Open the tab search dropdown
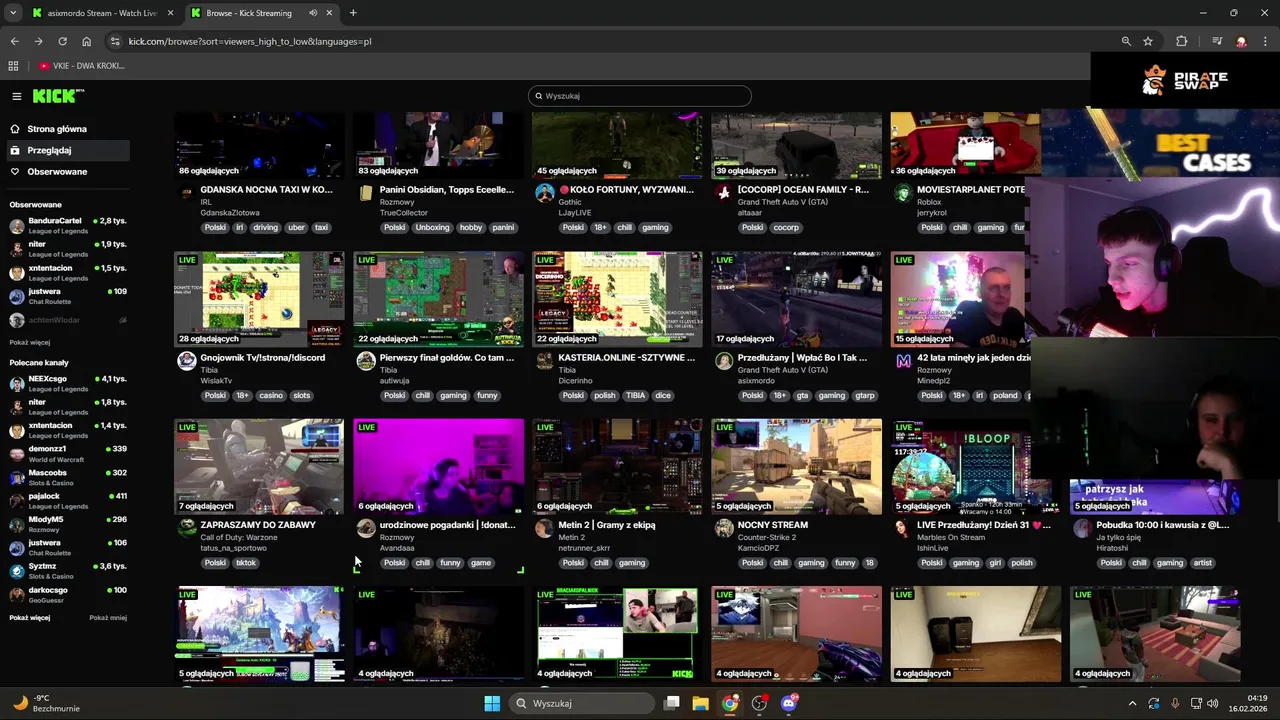This screenshot has height=720, width=1280. tap(13, 13)
